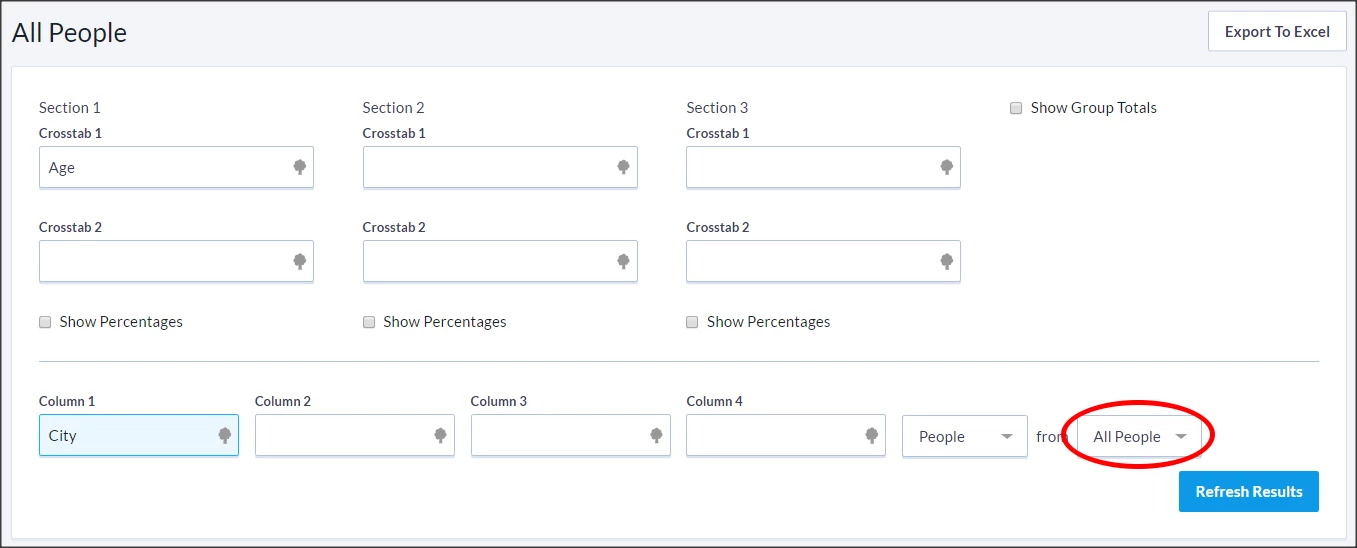Enable Show Group Totals checkbox
Image resolution: width=1357 pixels, height=548 pixels.
1016,108
